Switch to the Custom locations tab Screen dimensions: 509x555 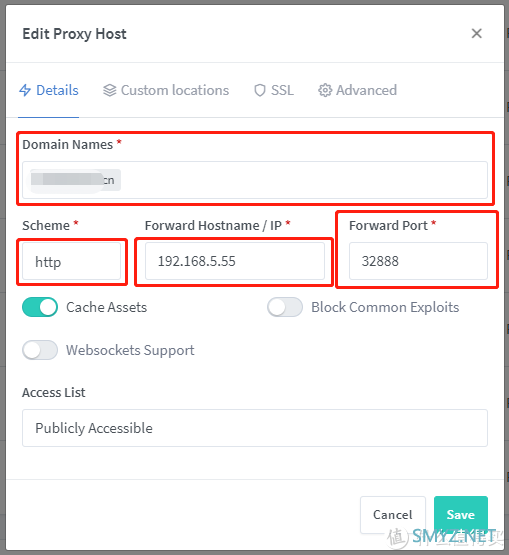166,90
